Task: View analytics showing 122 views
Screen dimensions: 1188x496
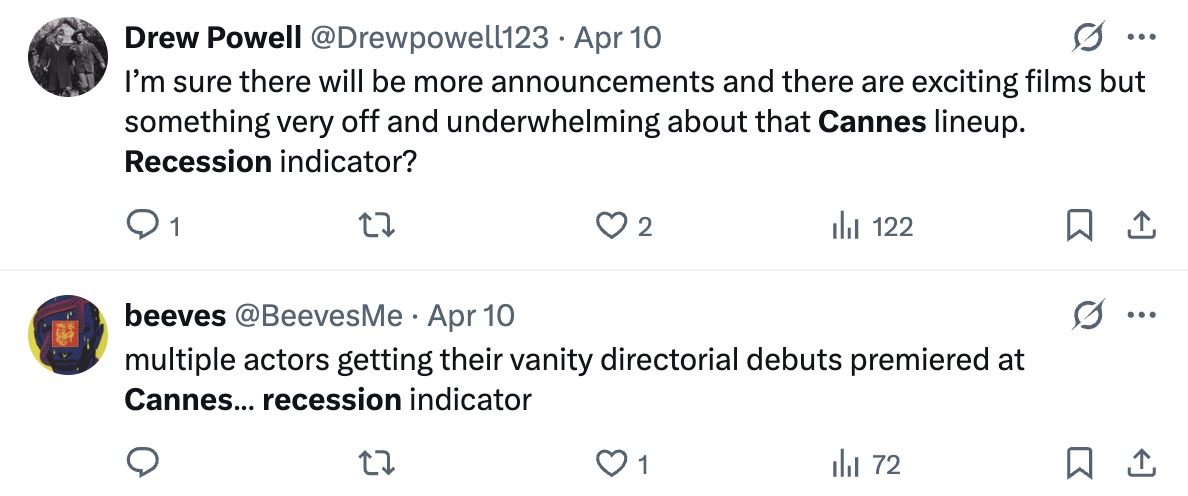Action: click(872, 226)
